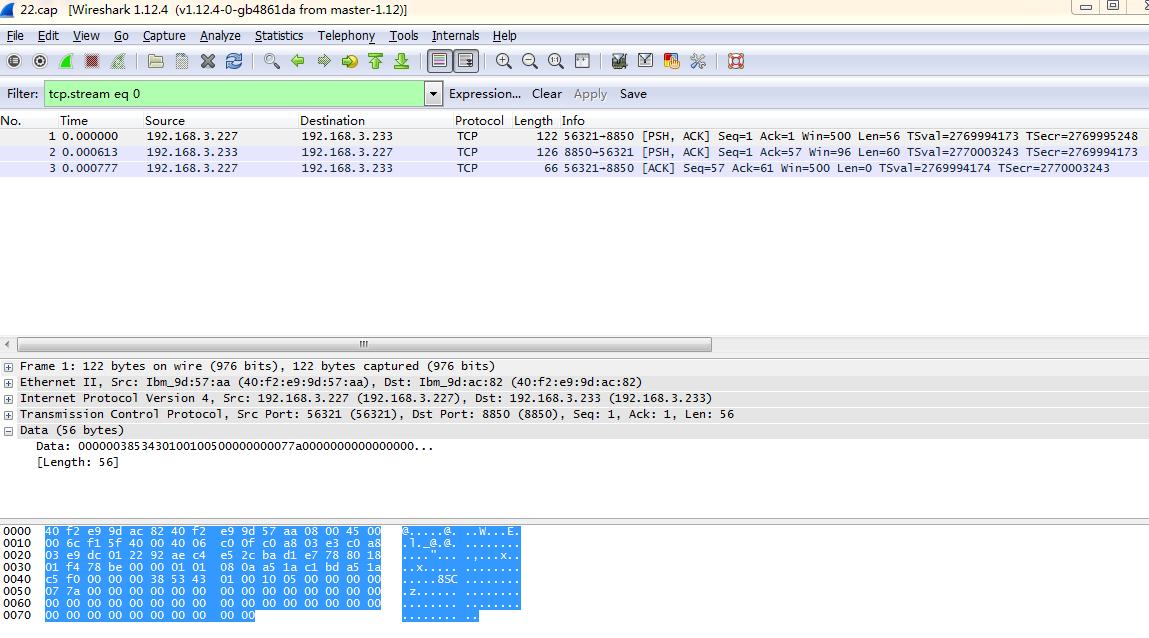Click the stop capture red square icon
1149x638 pixels.
point(92,61)
